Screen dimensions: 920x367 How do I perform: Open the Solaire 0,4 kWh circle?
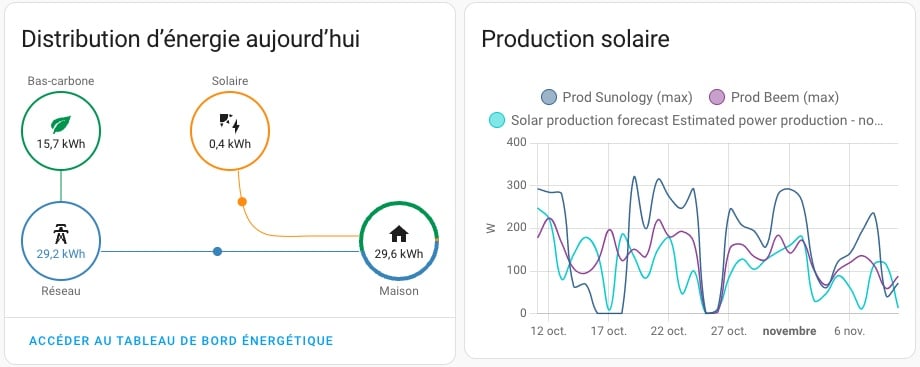point(230,131)
